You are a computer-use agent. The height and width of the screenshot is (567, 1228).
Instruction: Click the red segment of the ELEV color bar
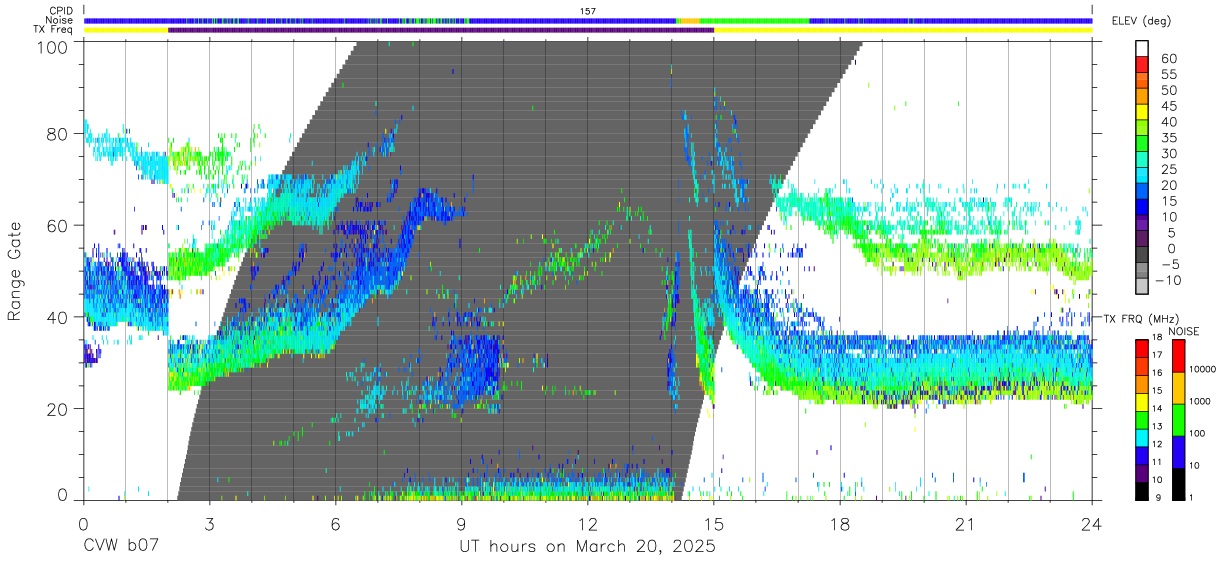tap(1142, 66)
